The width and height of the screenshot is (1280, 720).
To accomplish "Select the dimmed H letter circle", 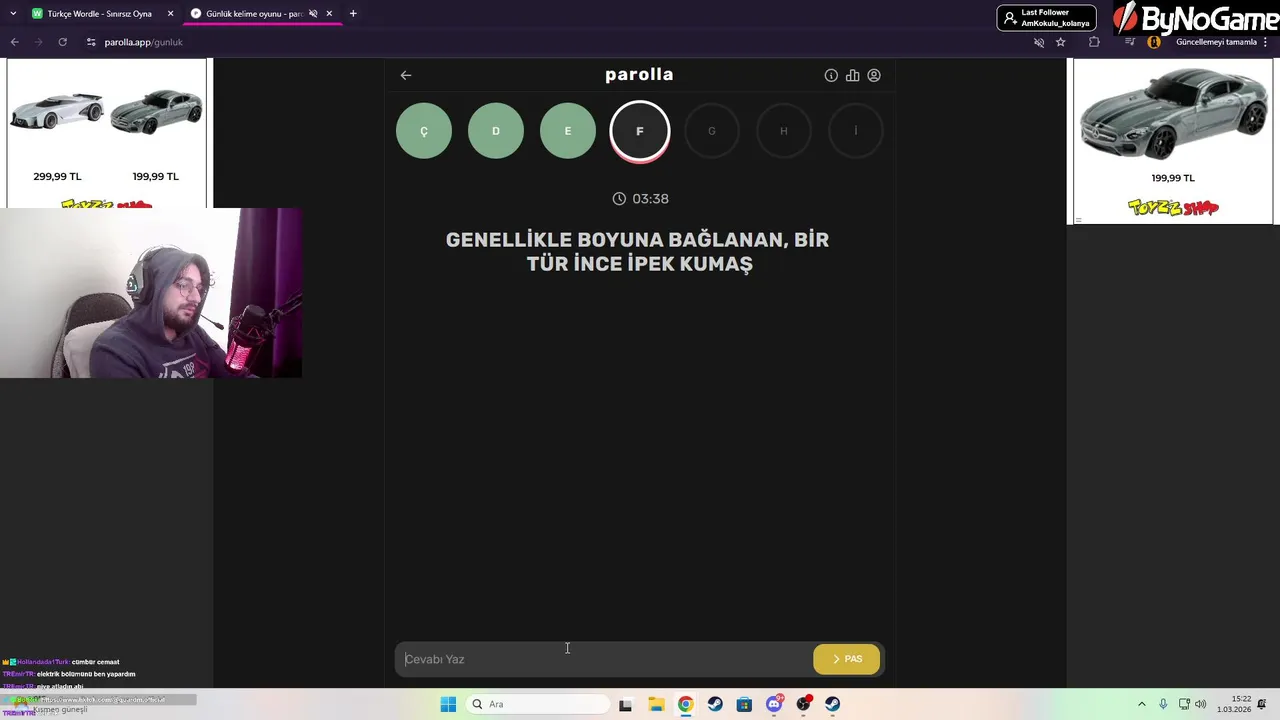I will tap(784, 131).
